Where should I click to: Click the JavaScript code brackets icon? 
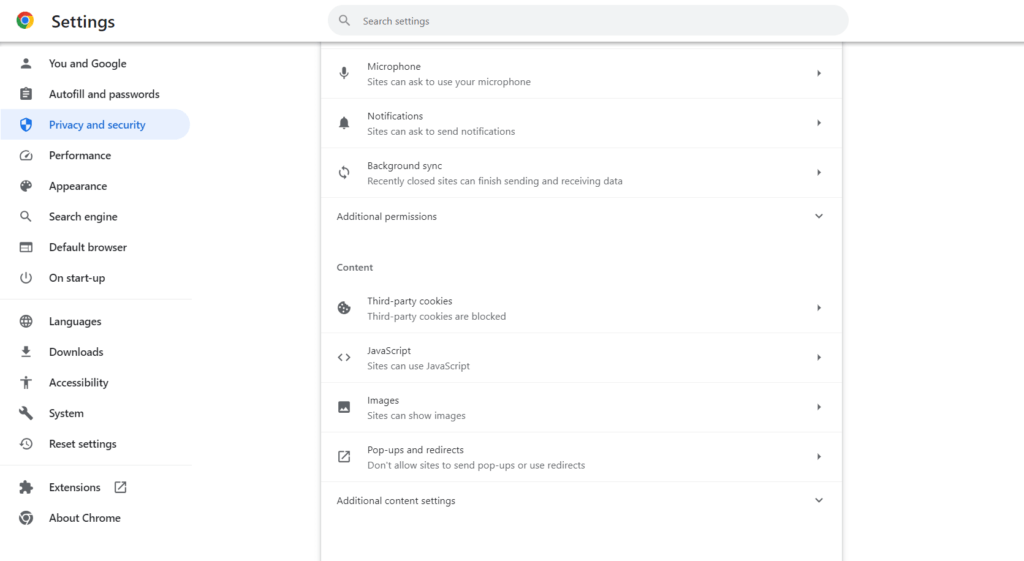click(344, 357)
